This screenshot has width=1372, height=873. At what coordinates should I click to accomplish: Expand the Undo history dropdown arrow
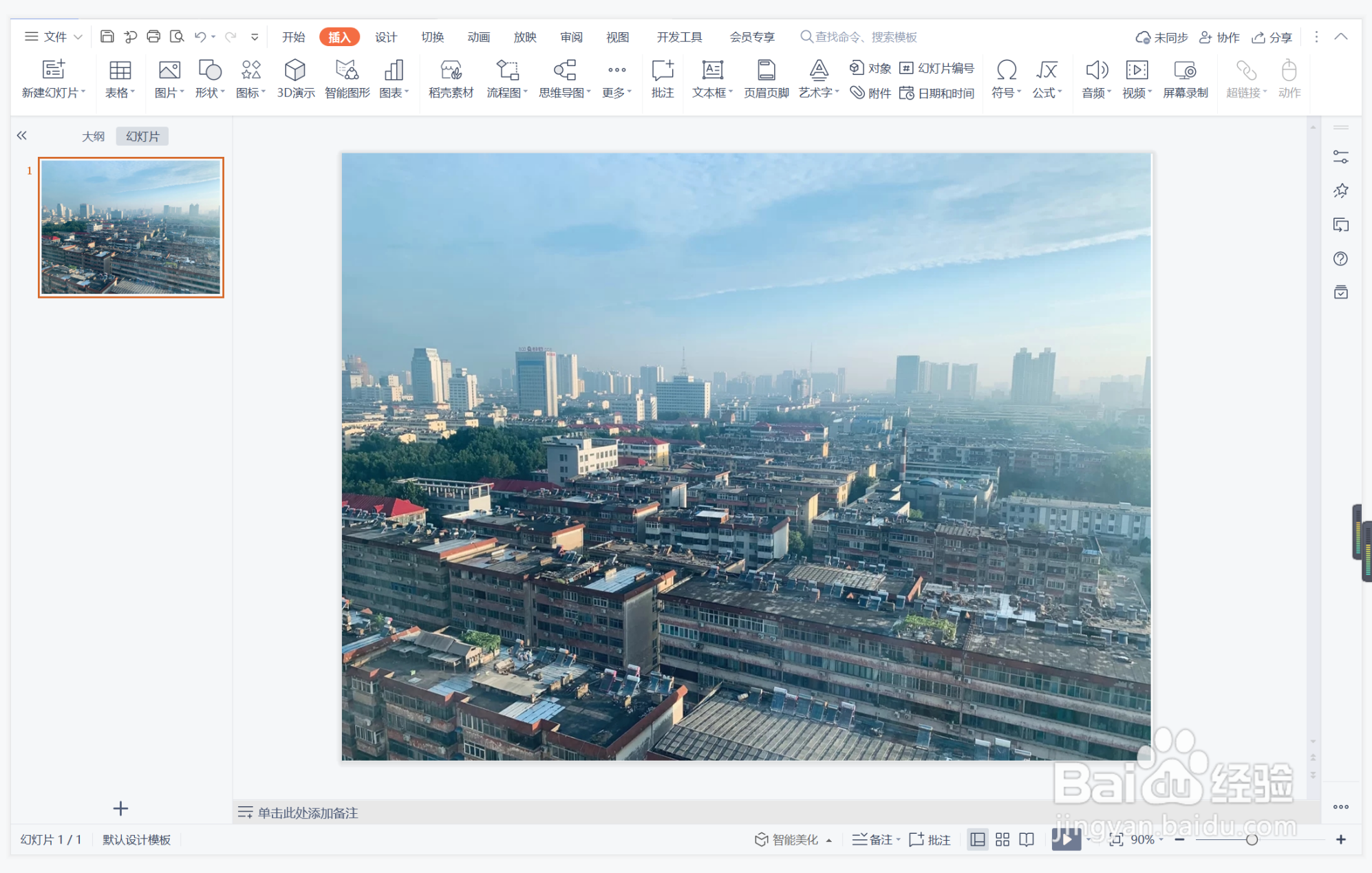(214, 37)
